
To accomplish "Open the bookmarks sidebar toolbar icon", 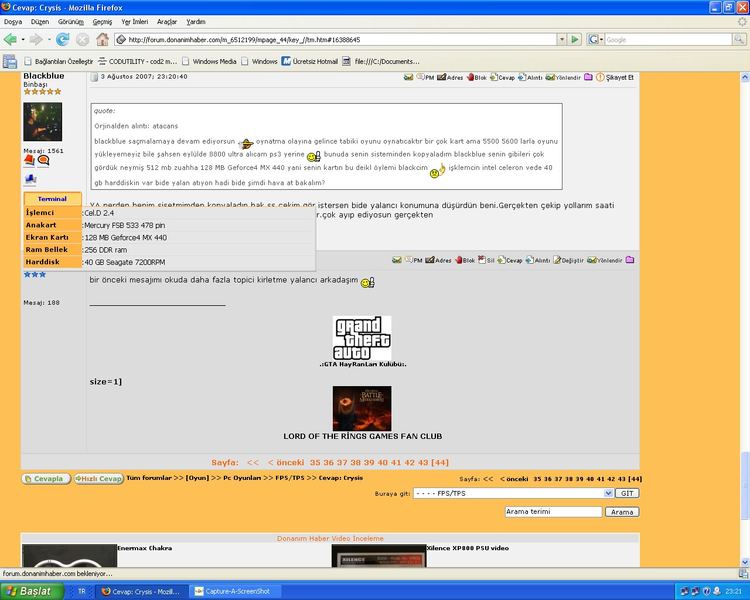I will [10, 61].
